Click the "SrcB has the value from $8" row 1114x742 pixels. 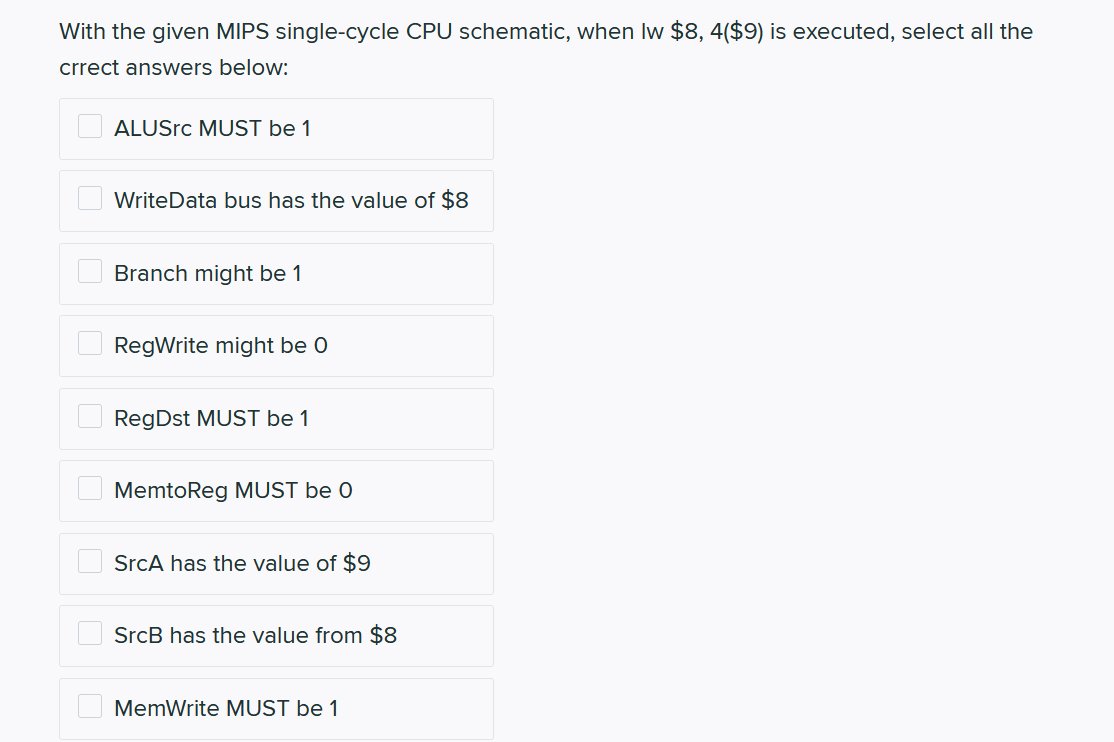click(276, 635)
